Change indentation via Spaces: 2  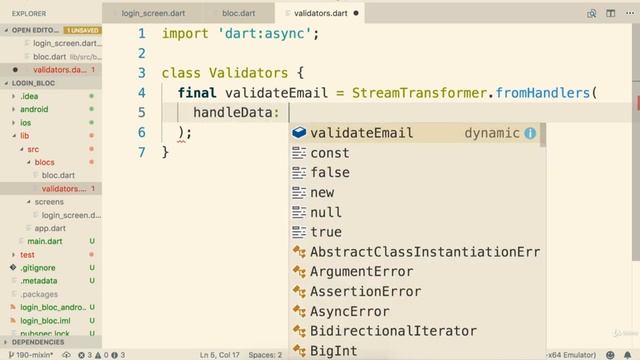click(265, 355)
